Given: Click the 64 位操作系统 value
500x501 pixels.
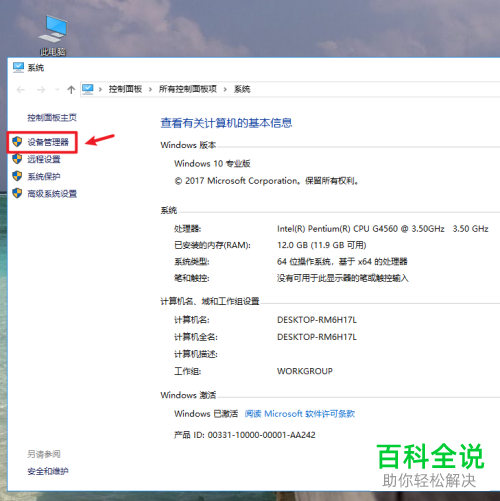Looking at the screenshot, I should pos(342,262).
